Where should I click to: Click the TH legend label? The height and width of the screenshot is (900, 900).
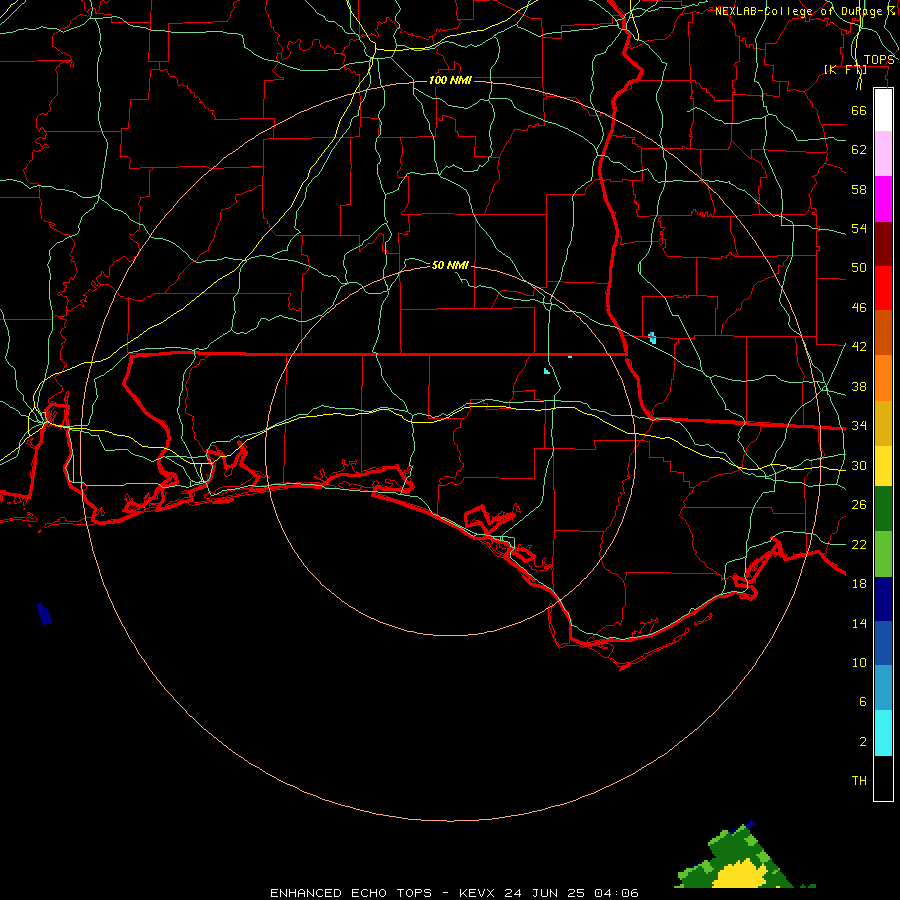click(x=859, y=780)
